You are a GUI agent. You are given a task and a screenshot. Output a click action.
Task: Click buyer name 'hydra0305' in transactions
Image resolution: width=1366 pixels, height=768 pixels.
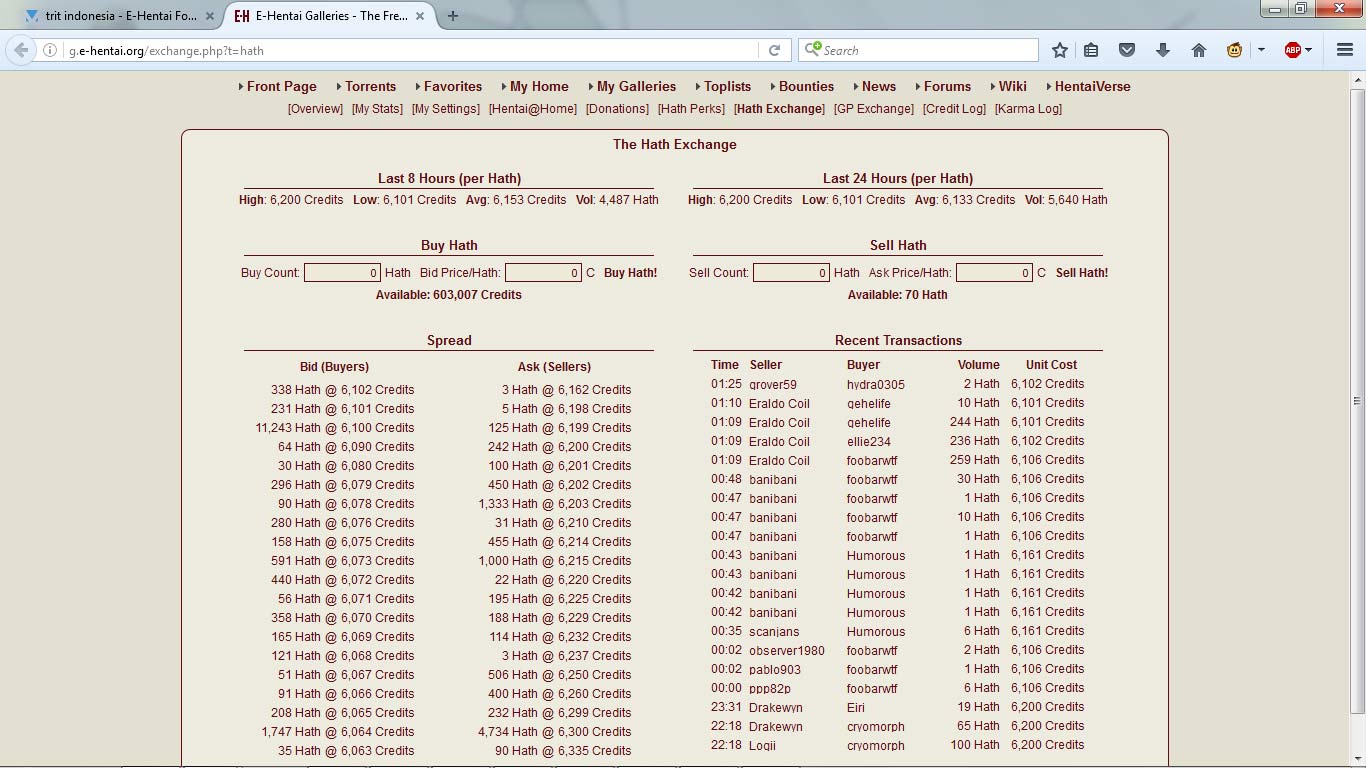click(876, 385)
